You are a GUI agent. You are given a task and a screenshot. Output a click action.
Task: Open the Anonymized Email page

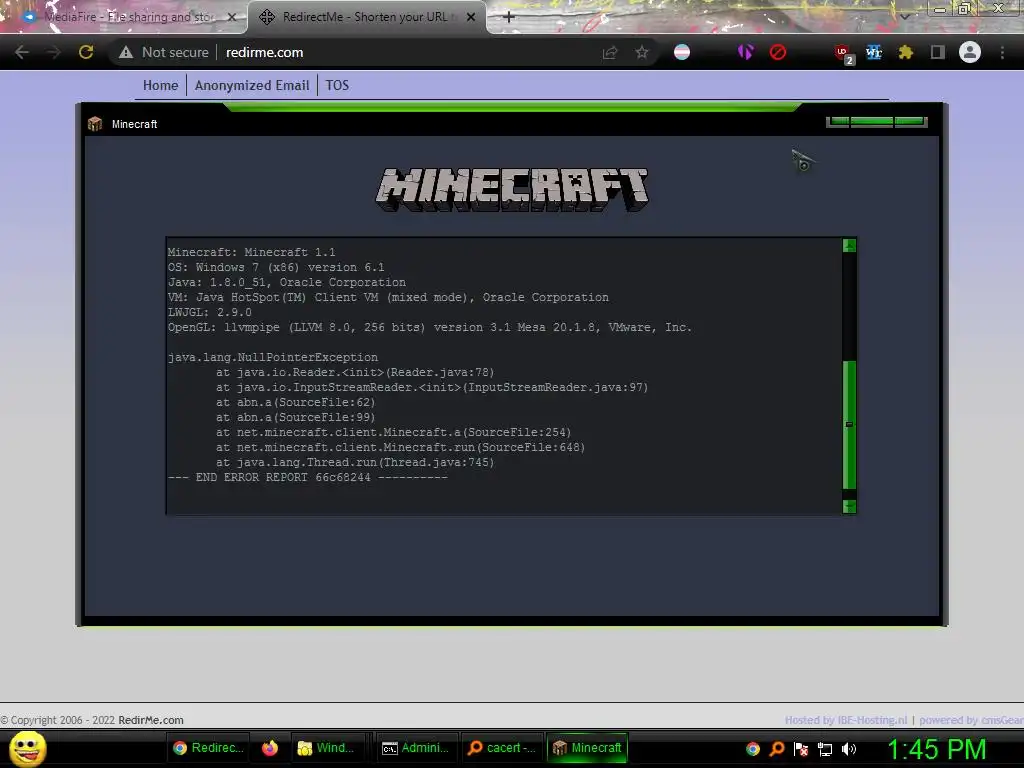point(251,86)
